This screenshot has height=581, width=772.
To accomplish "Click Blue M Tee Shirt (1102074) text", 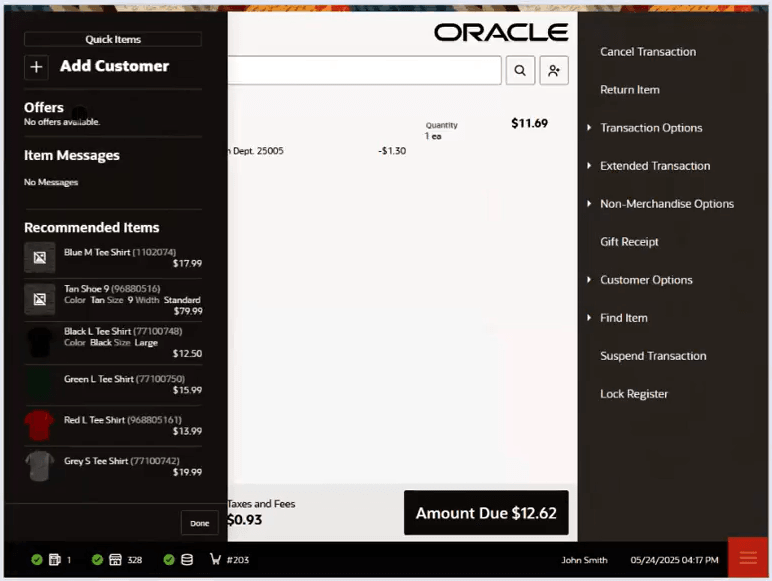I will tap(120, 252).
